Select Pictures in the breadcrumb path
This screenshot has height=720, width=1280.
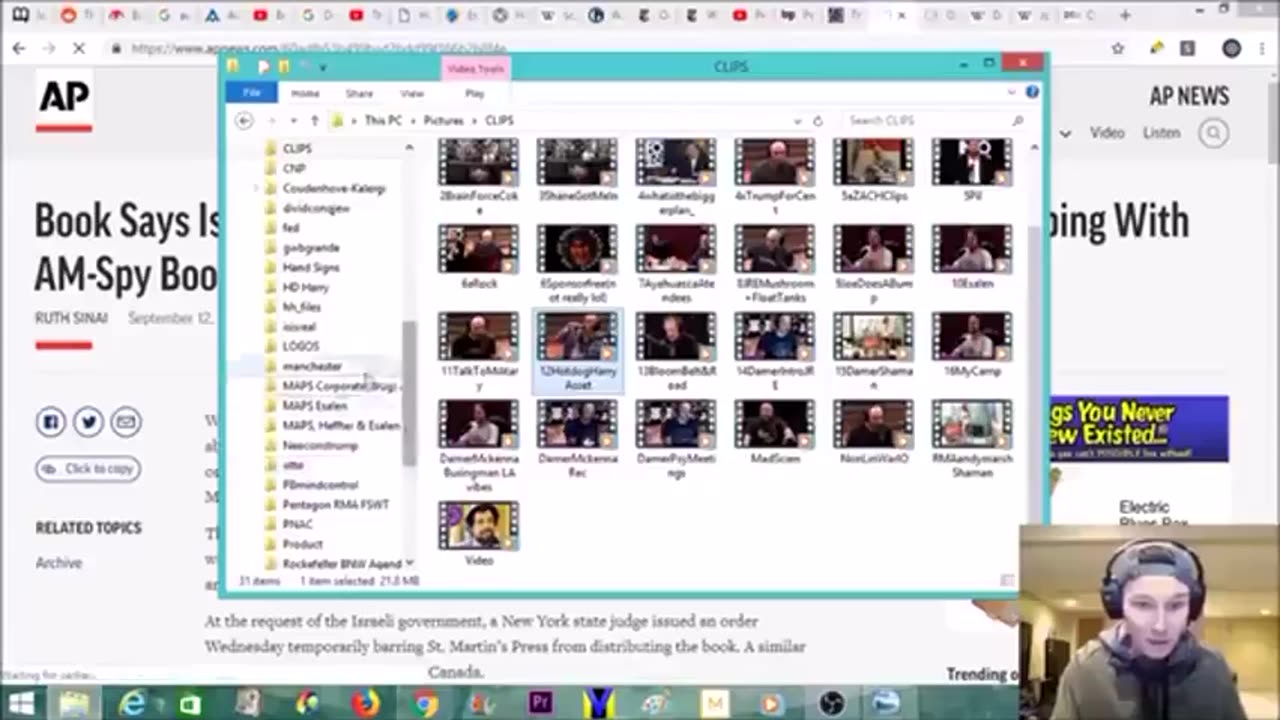pyautogui.click(x=443, y=120)
